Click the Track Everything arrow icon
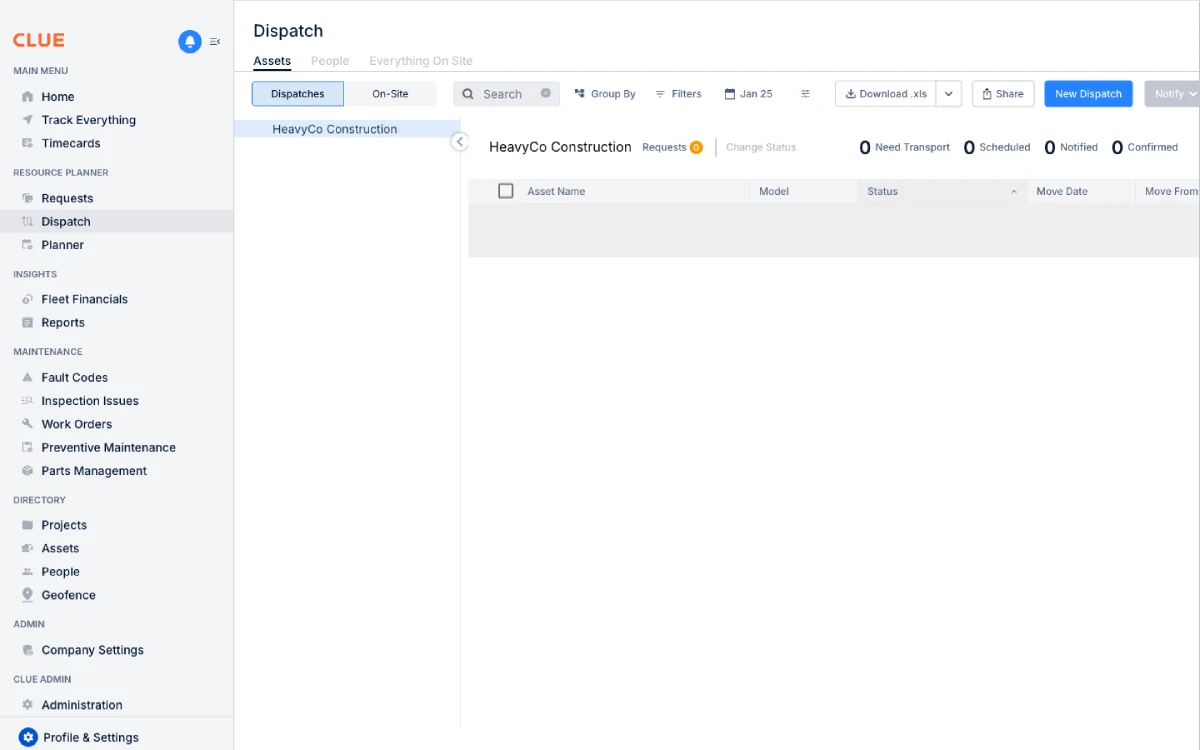The image size is (1200, 750). [28, 120]
